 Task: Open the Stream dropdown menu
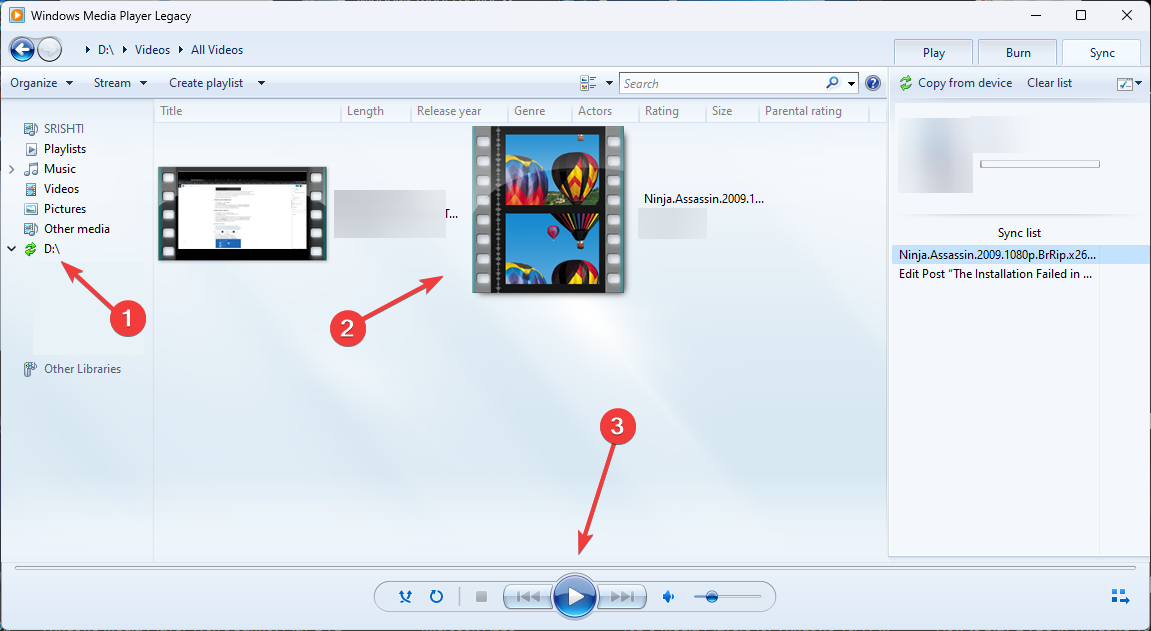(x=120, y=83)
